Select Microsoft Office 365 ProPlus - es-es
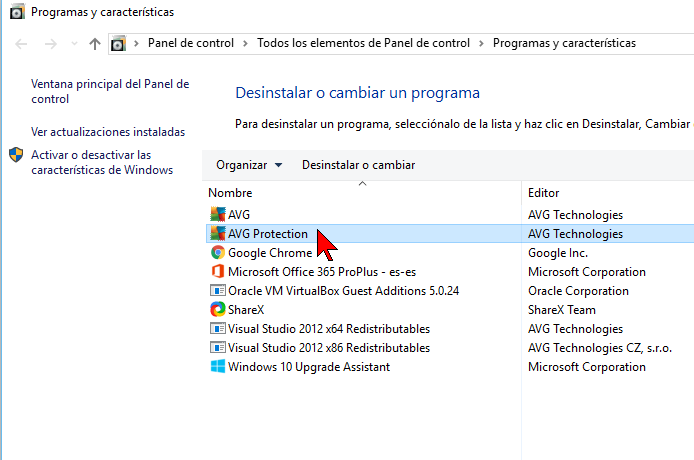Screen dimensions: 694x460 pos(322,272)
